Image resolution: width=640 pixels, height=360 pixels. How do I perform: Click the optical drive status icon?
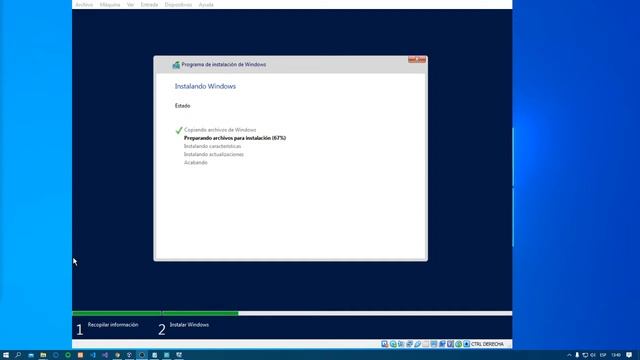pyautogui.click(x=393, y=344)
